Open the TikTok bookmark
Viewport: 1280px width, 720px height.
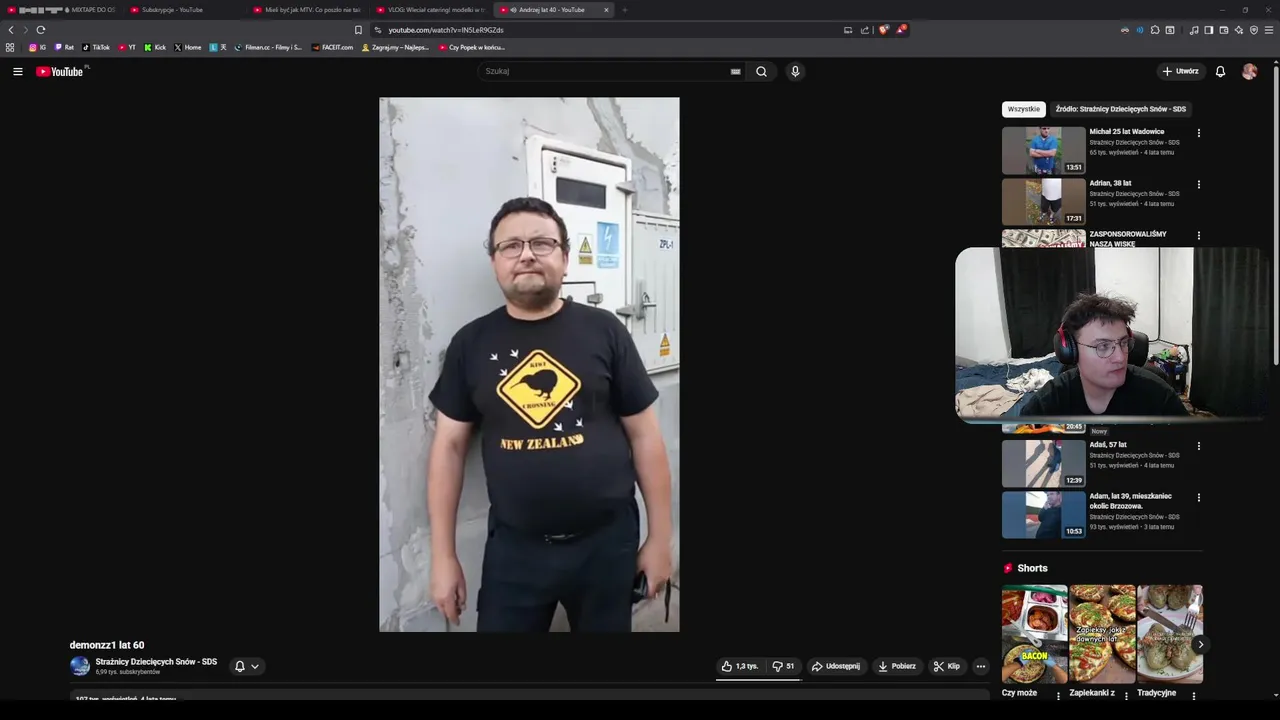click(x=96, y=47)
